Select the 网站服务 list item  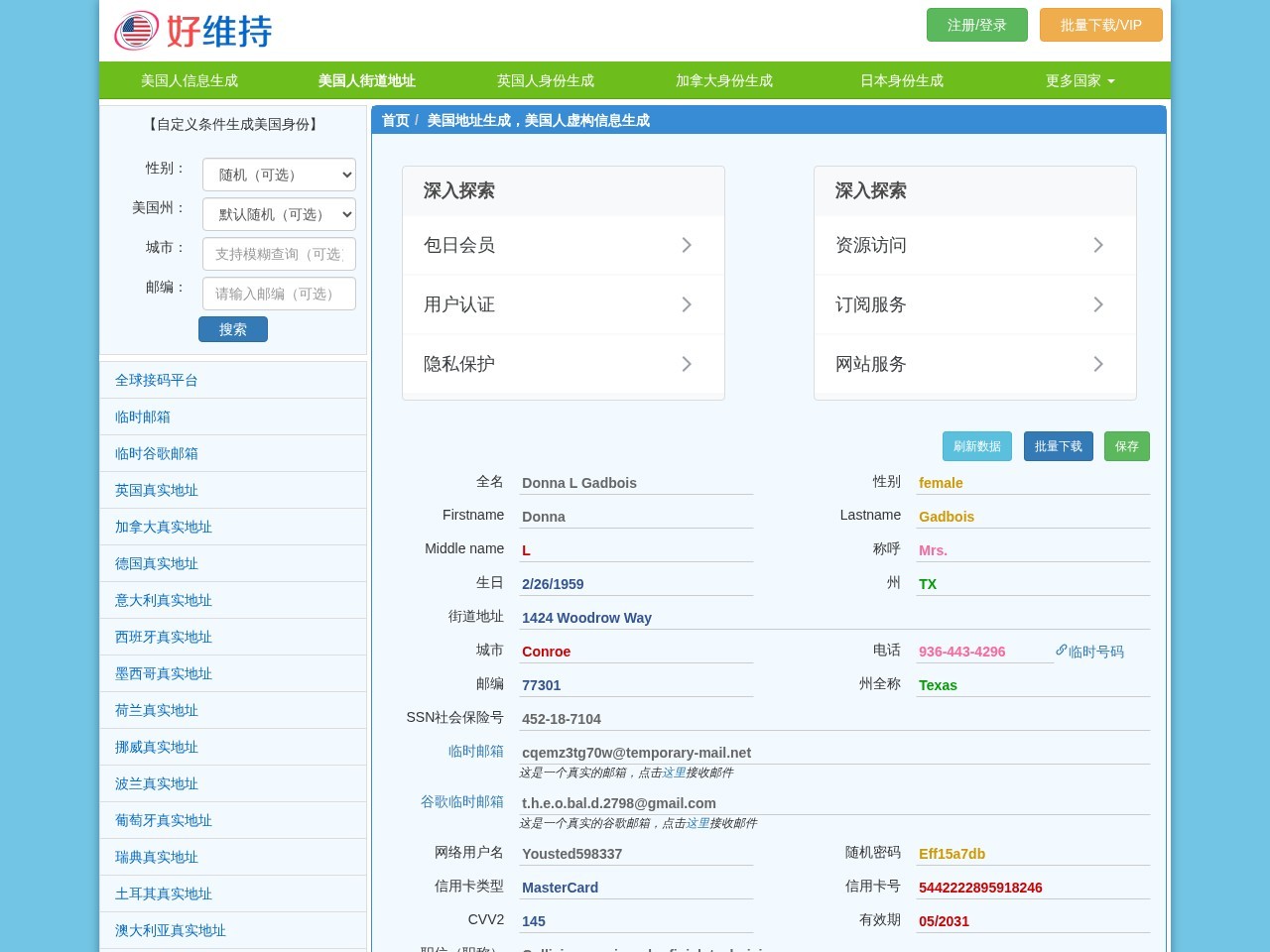tap(975, 364)
